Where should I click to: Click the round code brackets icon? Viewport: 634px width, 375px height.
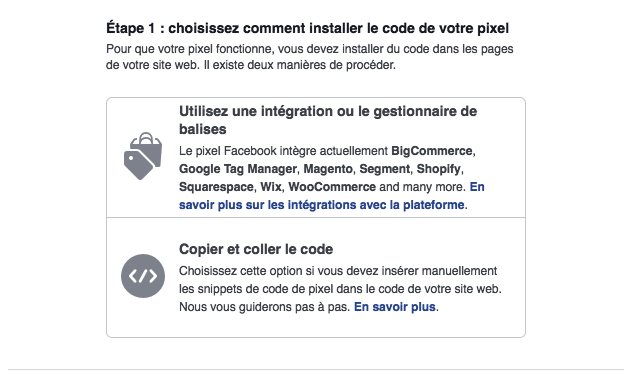pyautogui.click(x=143, y=276)
